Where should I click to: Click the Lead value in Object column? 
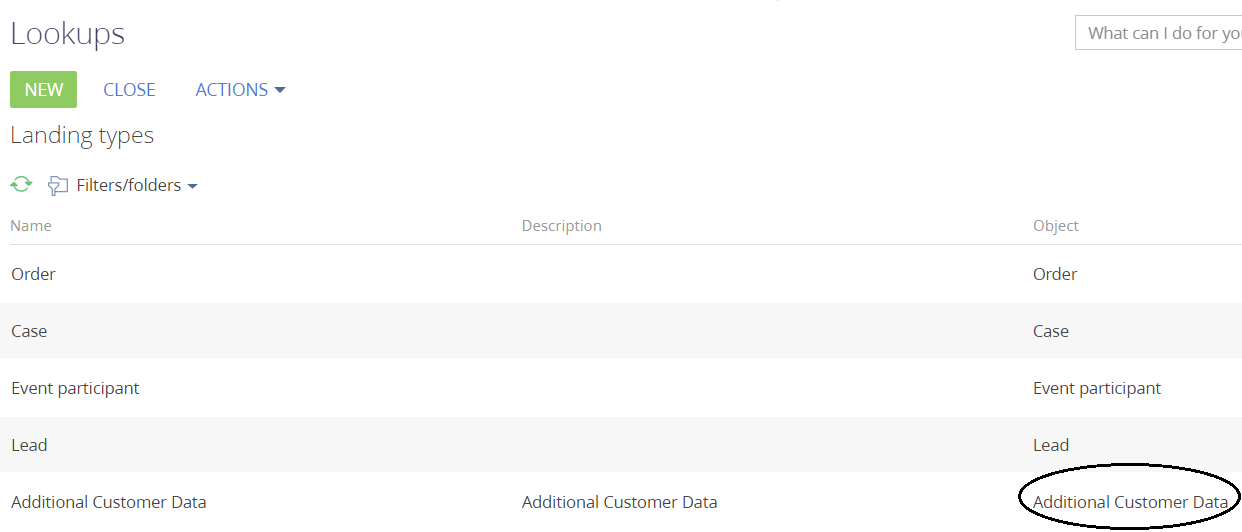[1051, 445]
